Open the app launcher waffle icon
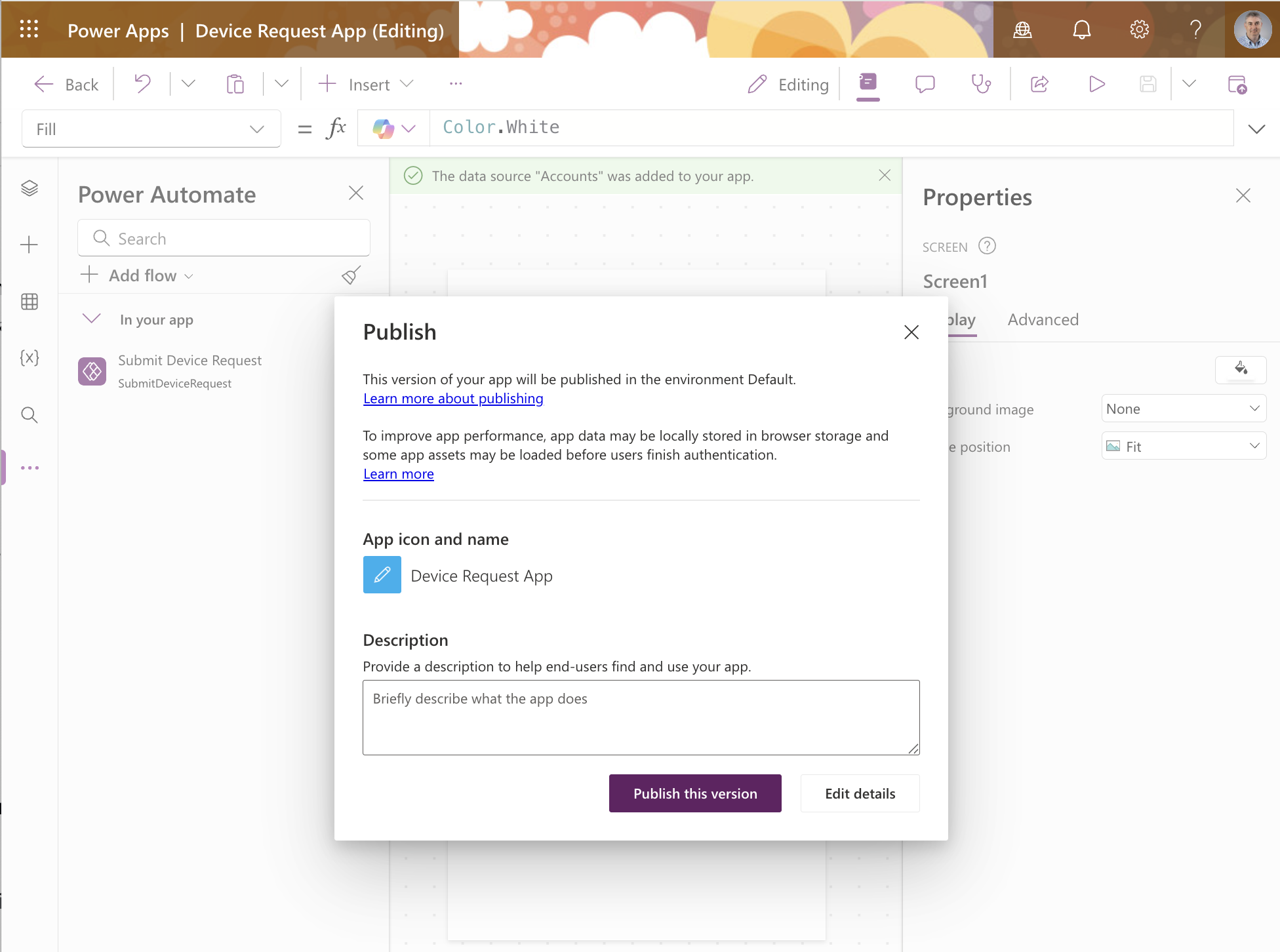1280x952 pixels. (x=29, y=30)
